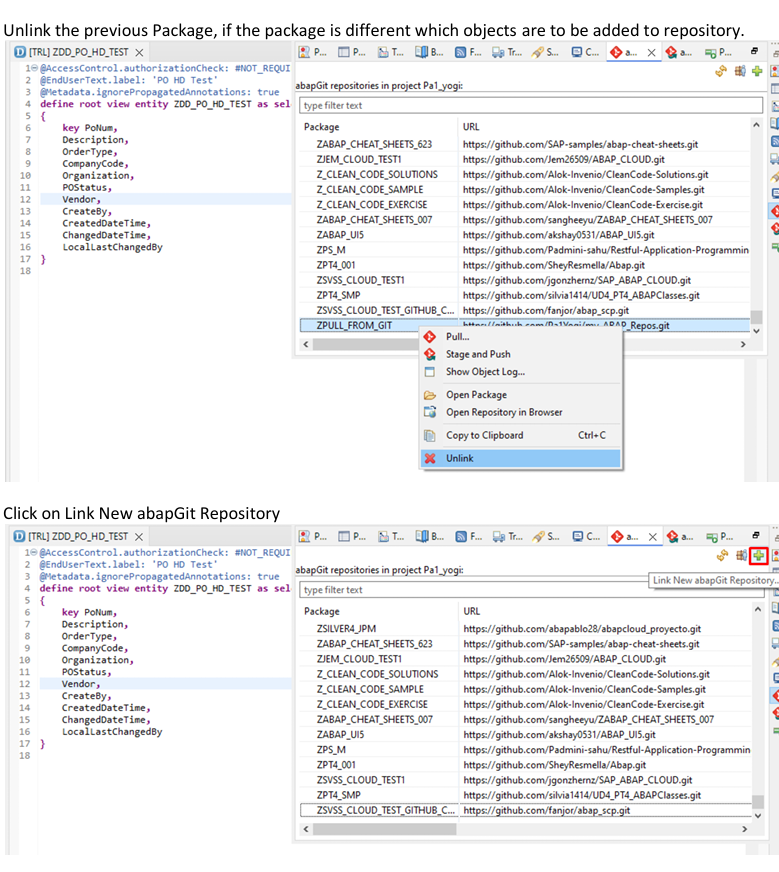Image resolution: width=779 pixels, height=872 pixels.
Task: Open the Transport tab (Tr...) in upper screenshot
Action: [507, 52]
